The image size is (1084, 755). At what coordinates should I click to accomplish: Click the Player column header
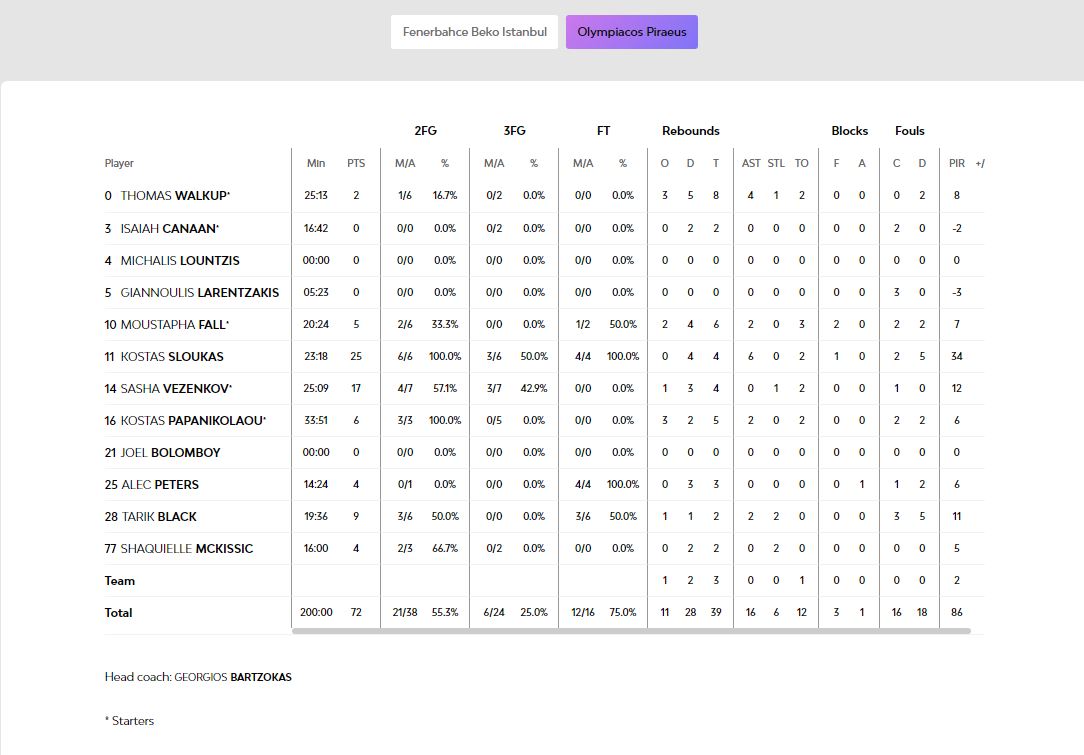tap(119, 163)
